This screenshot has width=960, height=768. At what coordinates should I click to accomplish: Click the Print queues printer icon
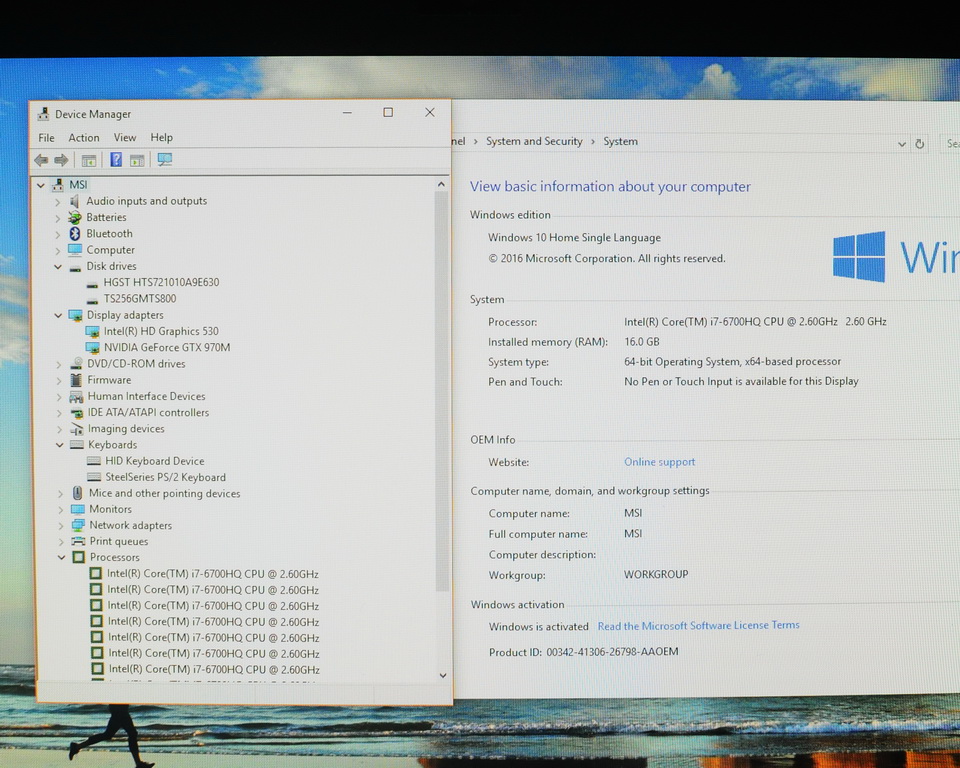(78, 541)
